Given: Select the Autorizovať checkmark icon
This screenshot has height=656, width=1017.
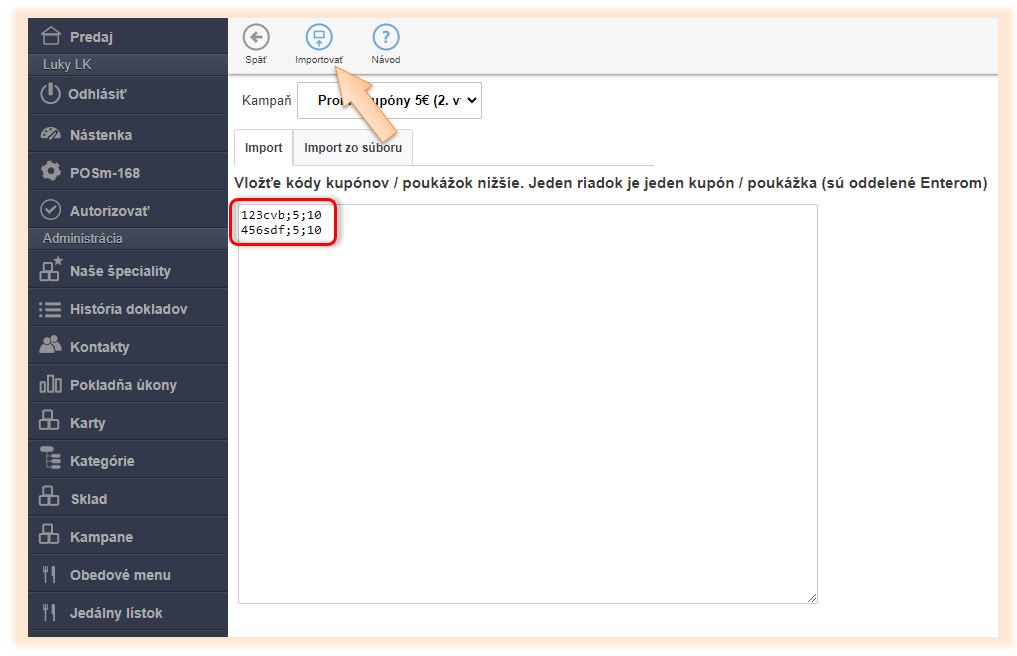Looking at the screenshot, I should (x=50, y=210).
